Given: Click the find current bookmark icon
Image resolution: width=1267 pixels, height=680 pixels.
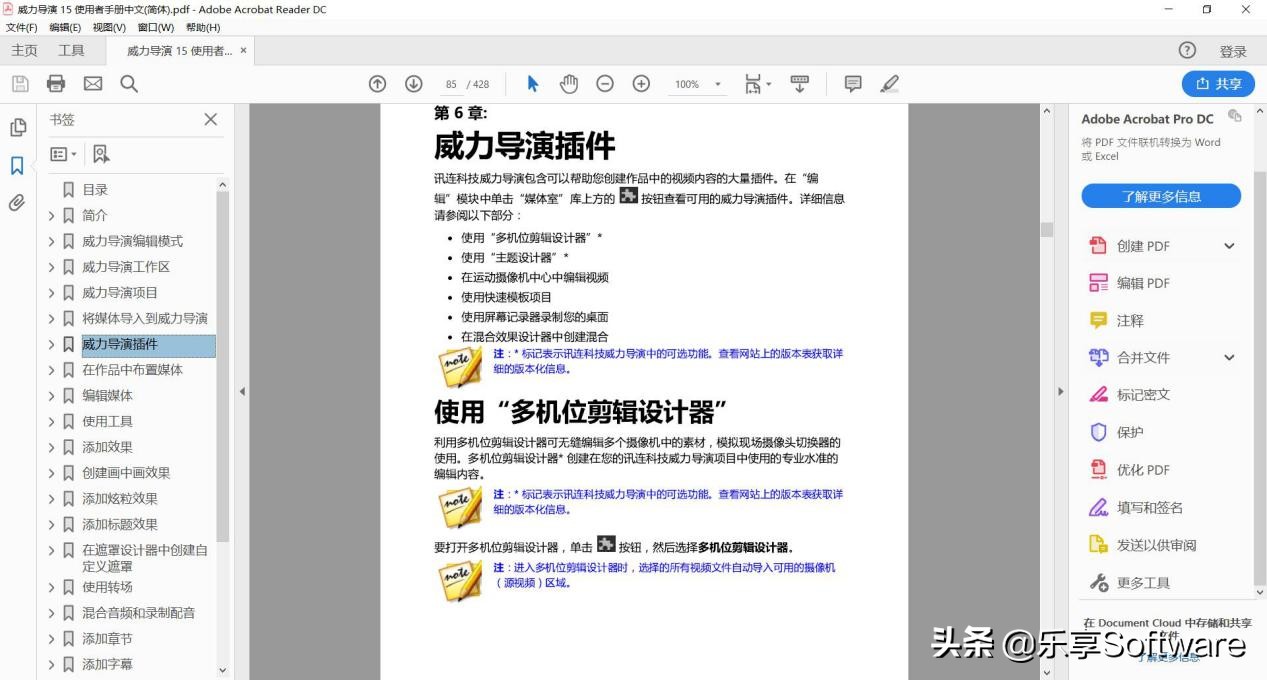Looking at the screenshot, I should tap(101, 154).
